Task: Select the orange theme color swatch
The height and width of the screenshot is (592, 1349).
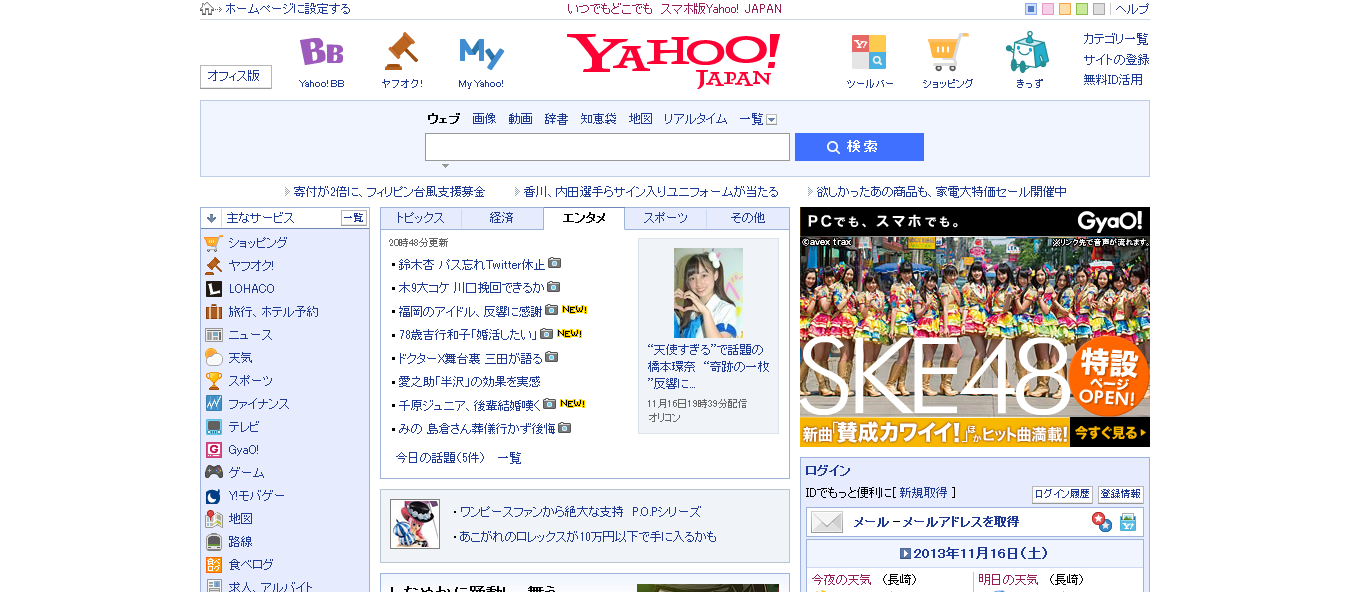Action: tap(1065, 9)
